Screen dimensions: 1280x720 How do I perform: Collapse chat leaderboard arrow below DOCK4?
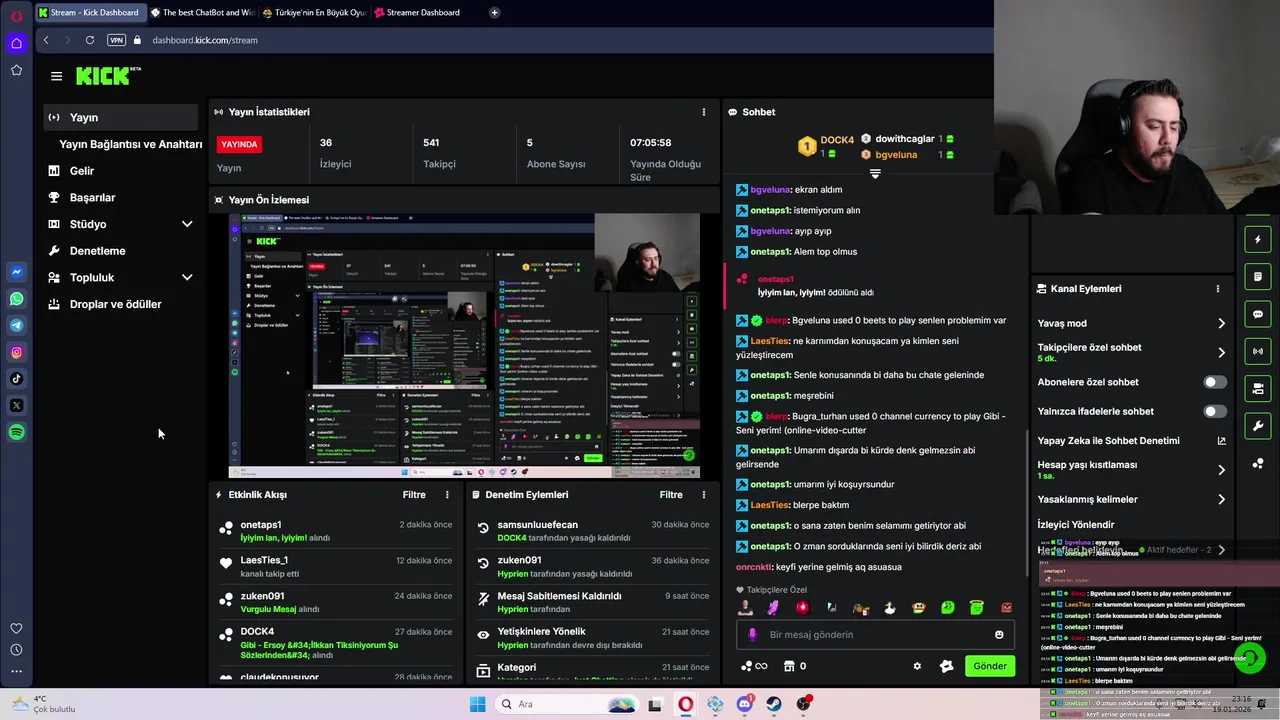pos(875,174)
